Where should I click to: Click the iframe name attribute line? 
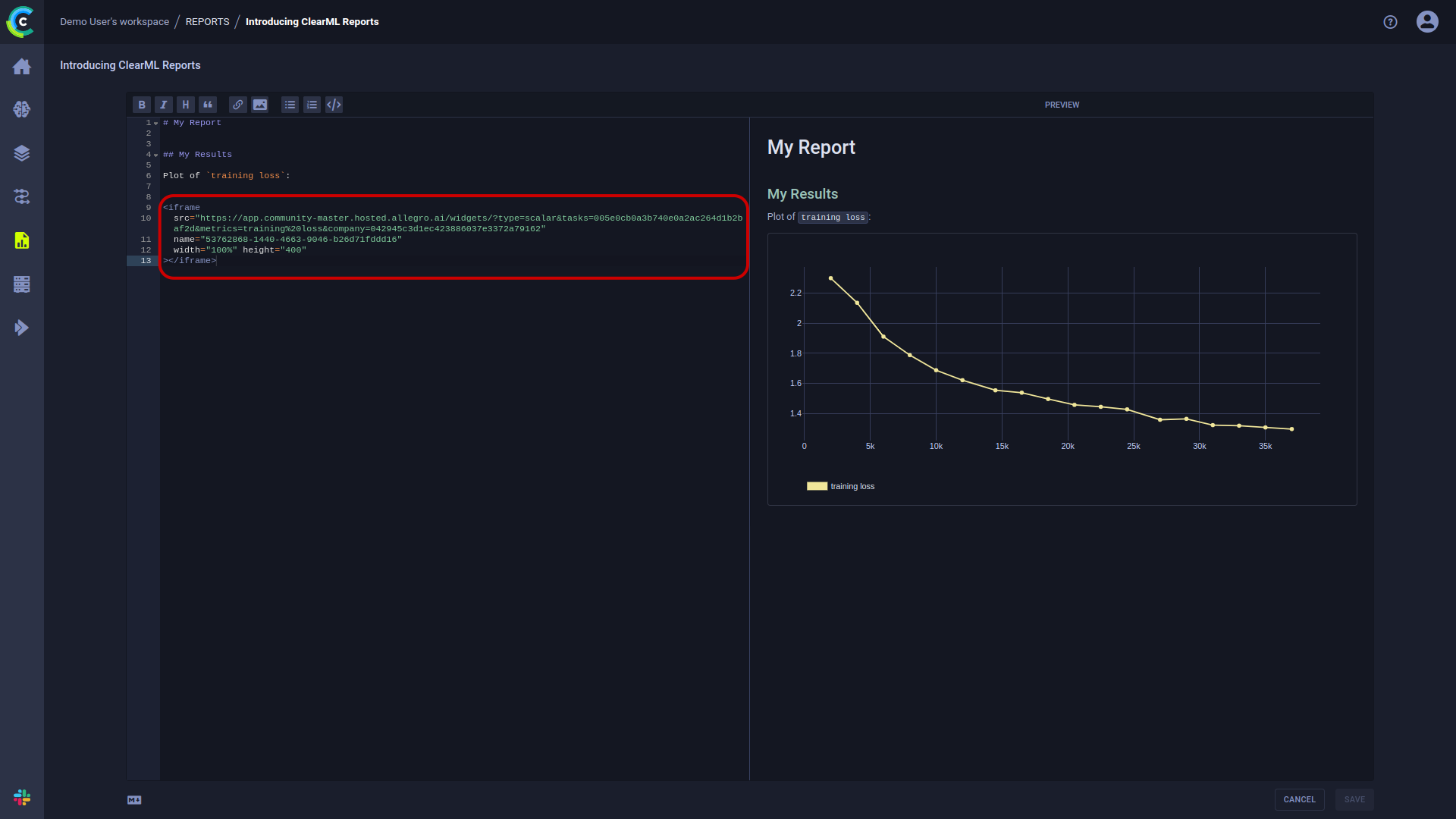(287, 240)
